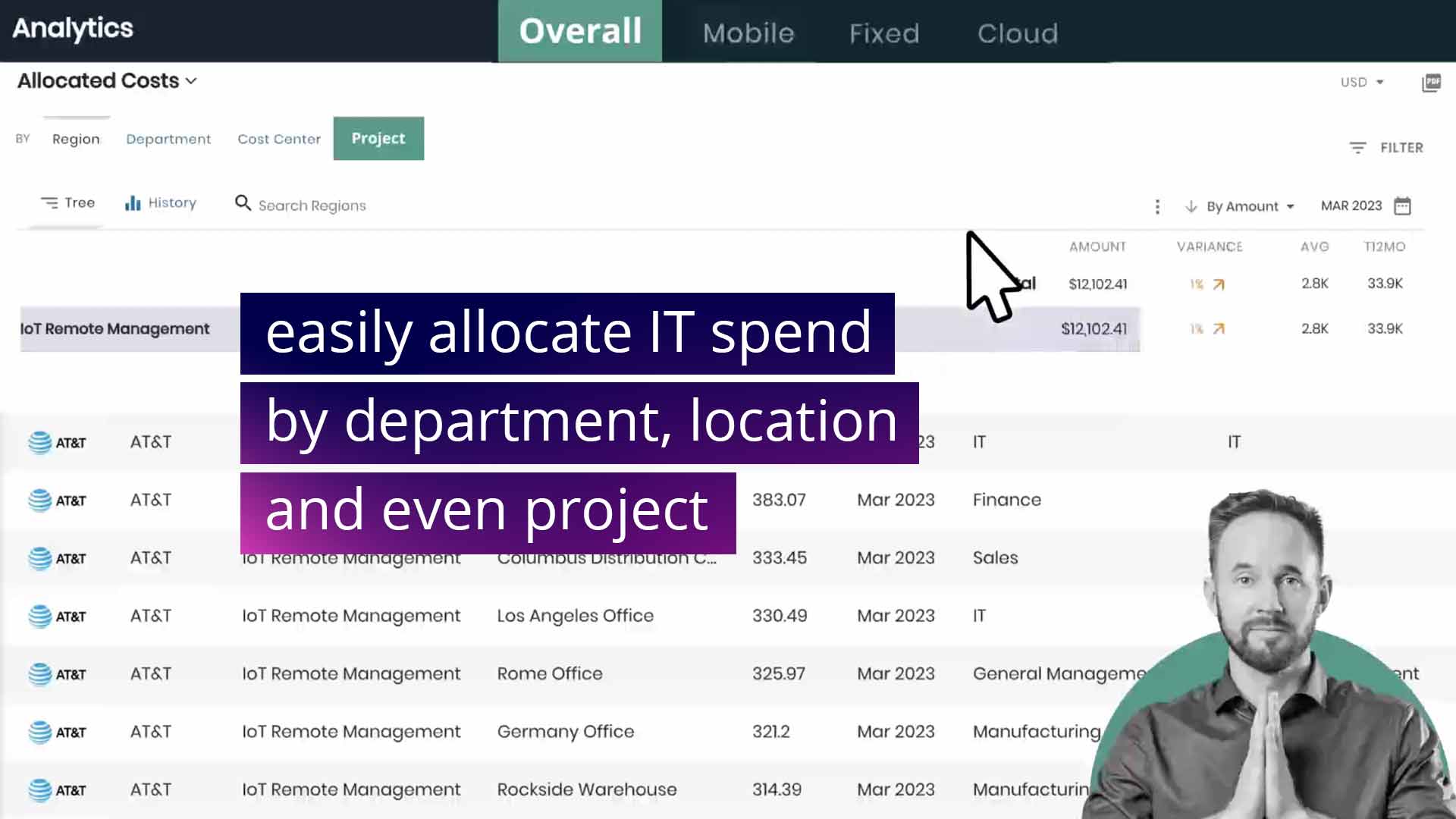Click amount 325.97

(779, 673)
